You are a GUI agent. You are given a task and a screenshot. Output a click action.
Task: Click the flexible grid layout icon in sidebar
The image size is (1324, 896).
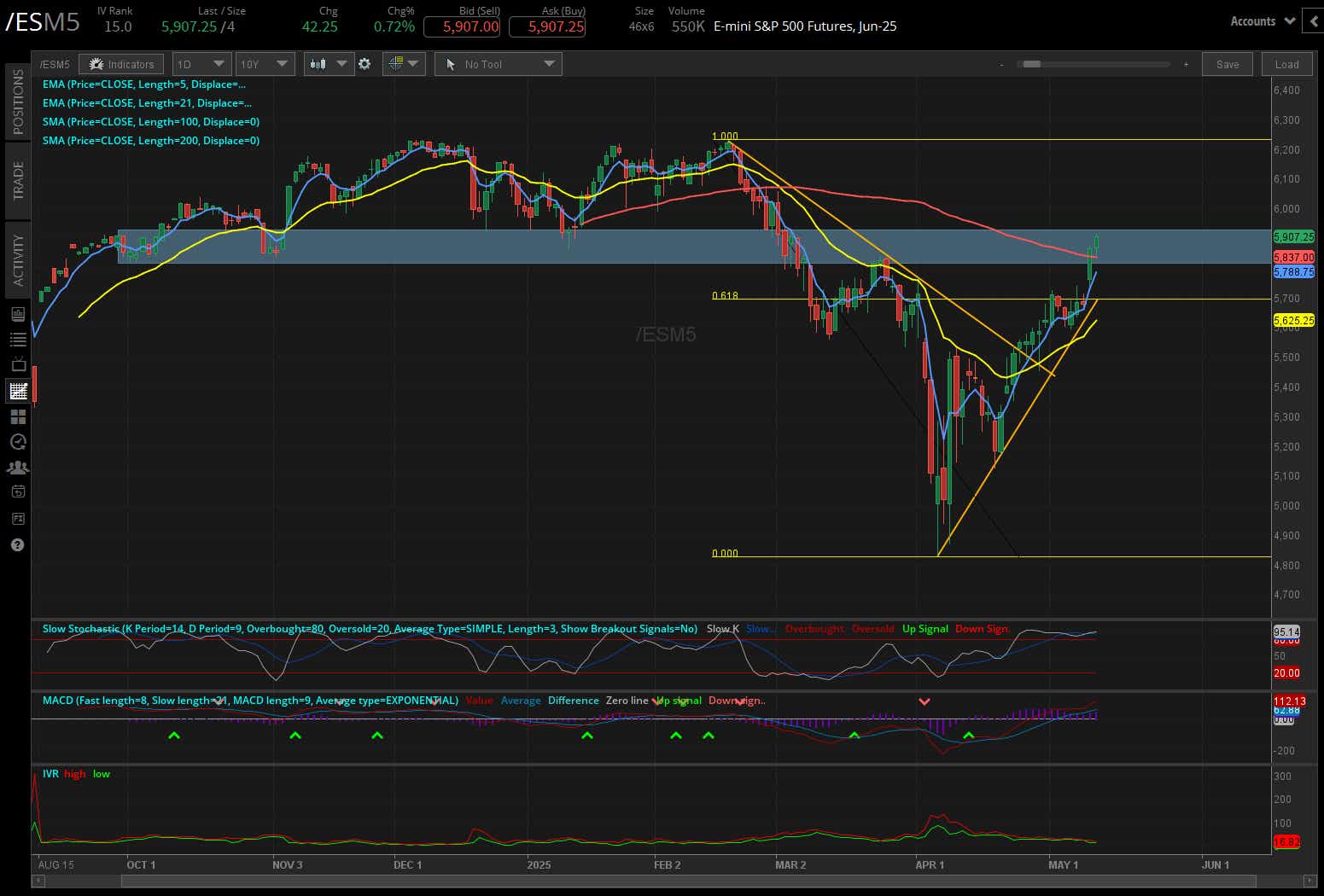coord(17,416)
